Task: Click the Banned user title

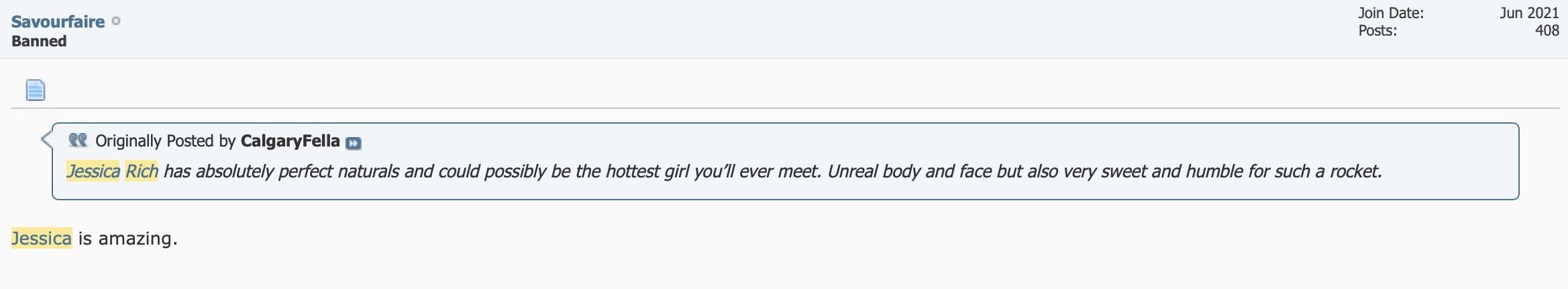Action: pos(39,41)
